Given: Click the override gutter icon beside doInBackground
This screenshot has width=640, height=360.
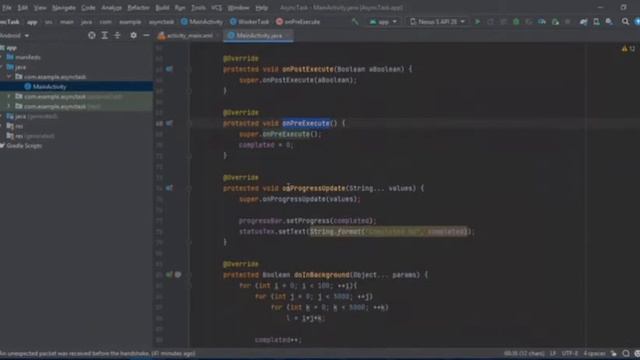Looking at the screenshot, I should click(169, 275).
